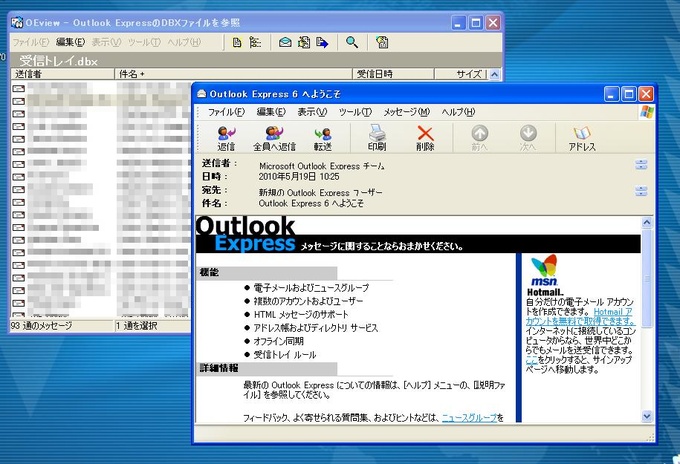Click the Windows flag logo in Outlook Express window
The width and height of the screenshot is (680, 464).
pyautogui.click(x=646, y=112)
